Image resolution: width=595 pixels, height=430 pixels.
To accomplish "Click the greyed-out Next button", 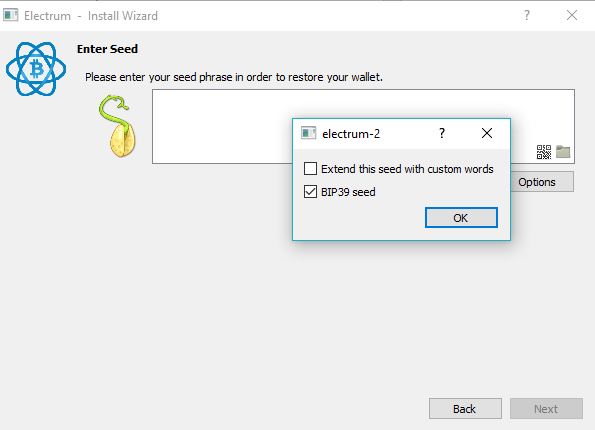I will [x=546, y=409].
